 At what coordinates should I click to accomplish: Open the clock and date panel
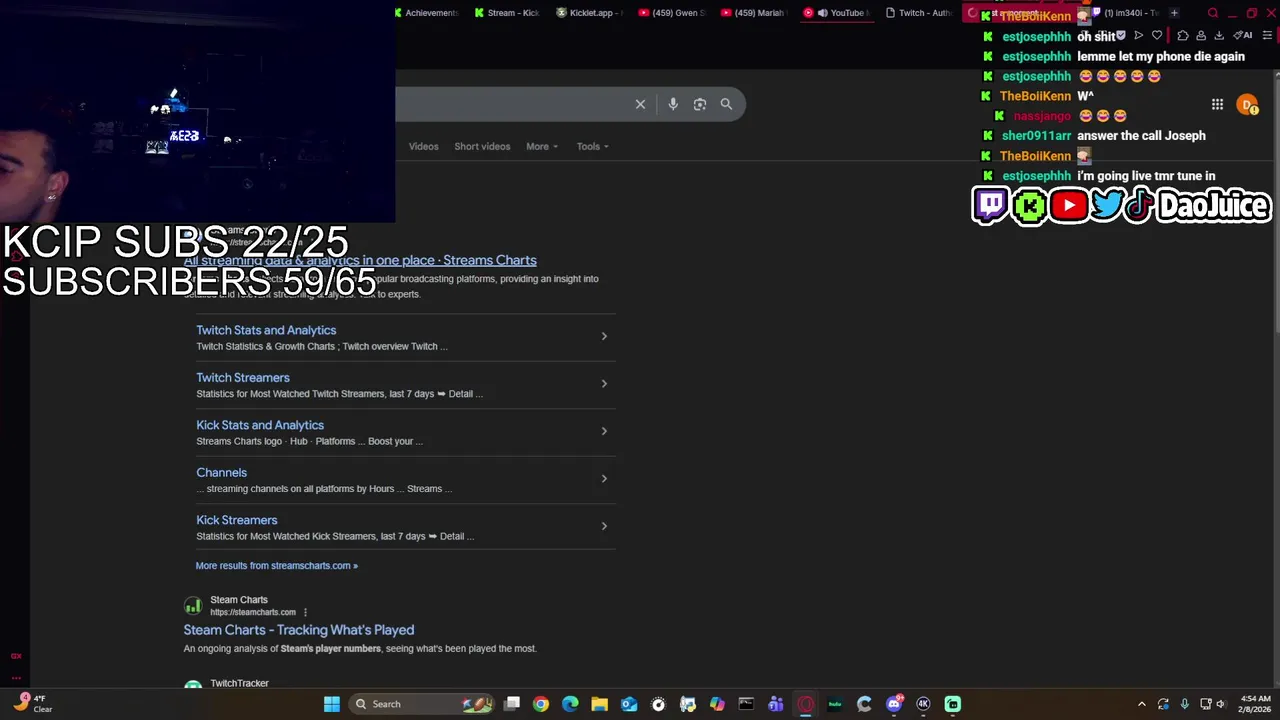click(x=1255, y=704)
